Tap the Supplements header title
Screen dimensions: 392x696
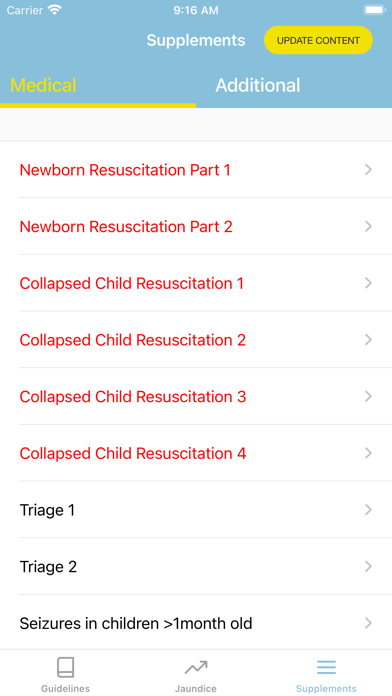point(196,40)
